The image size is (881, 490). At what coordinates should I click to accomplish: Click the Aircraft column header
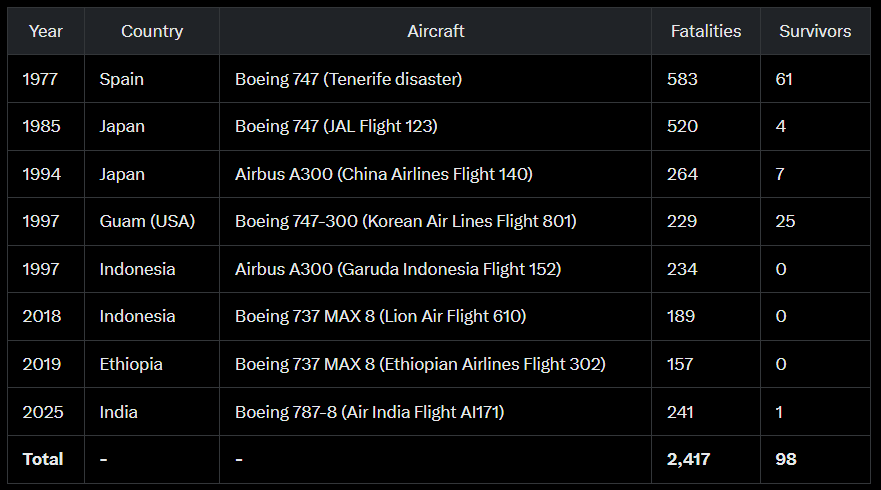(435, 31)
